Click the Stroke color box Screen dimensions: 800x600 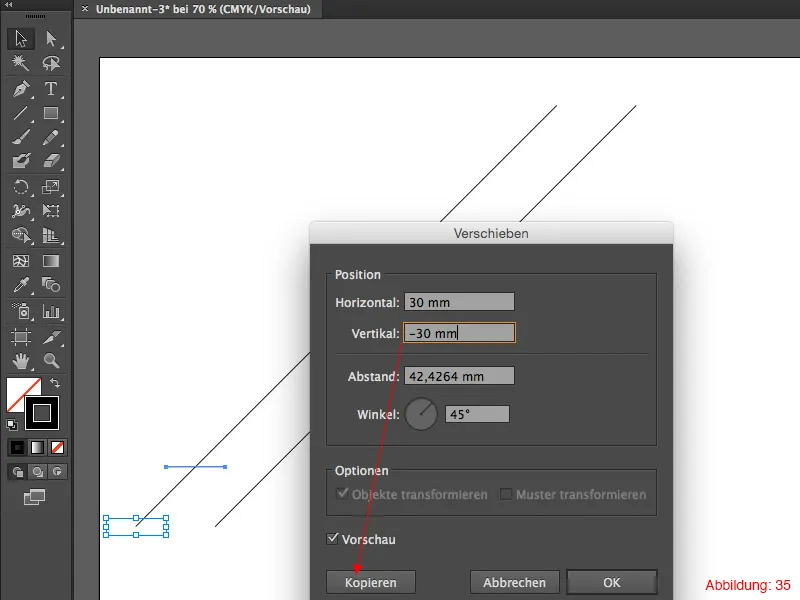(x=42, y=413)
